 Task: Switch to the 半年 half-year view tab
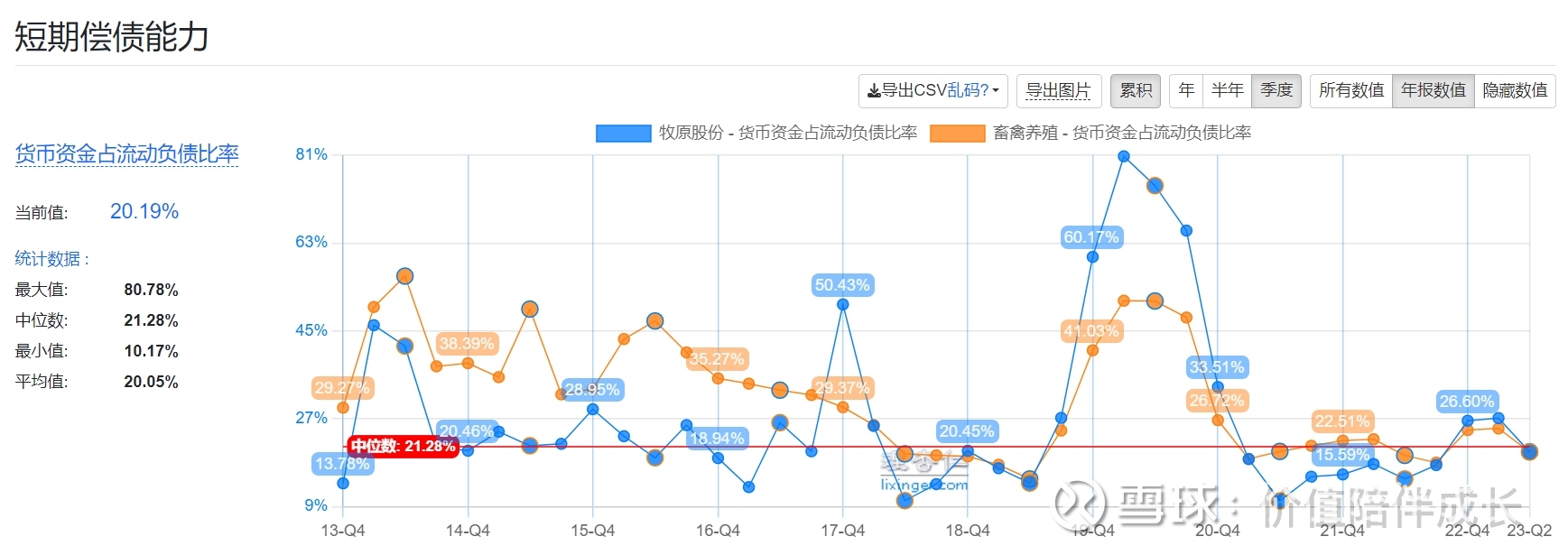click(1227, 90)
